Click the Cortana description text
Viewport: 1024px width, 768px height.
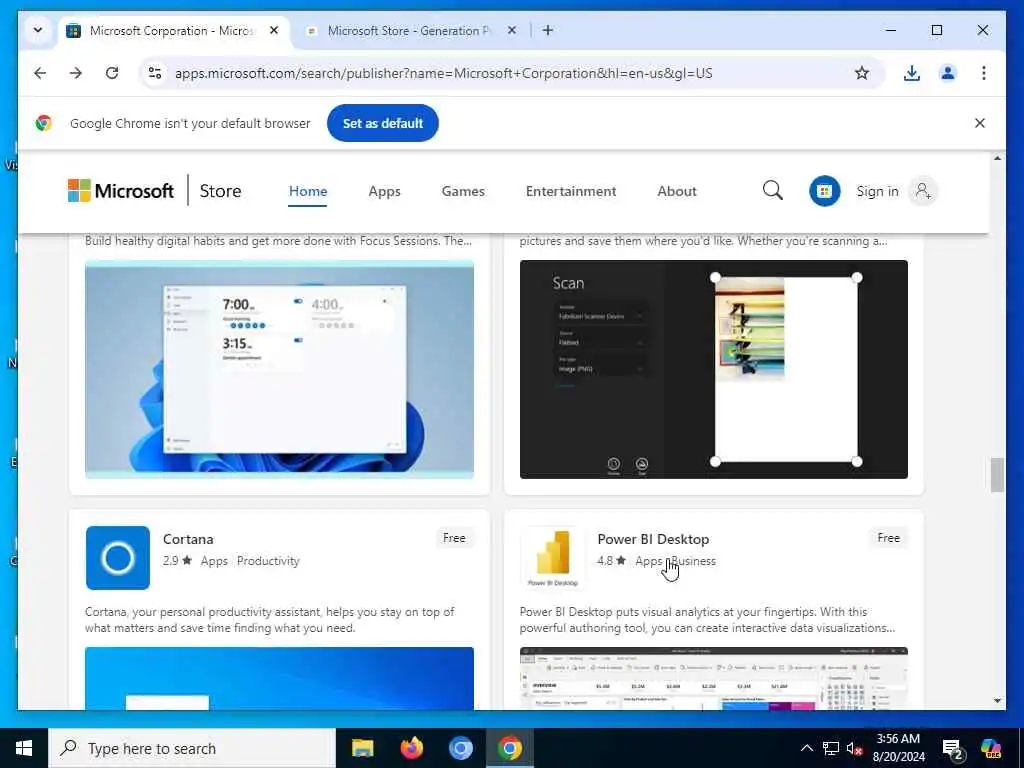click(270, 620)
